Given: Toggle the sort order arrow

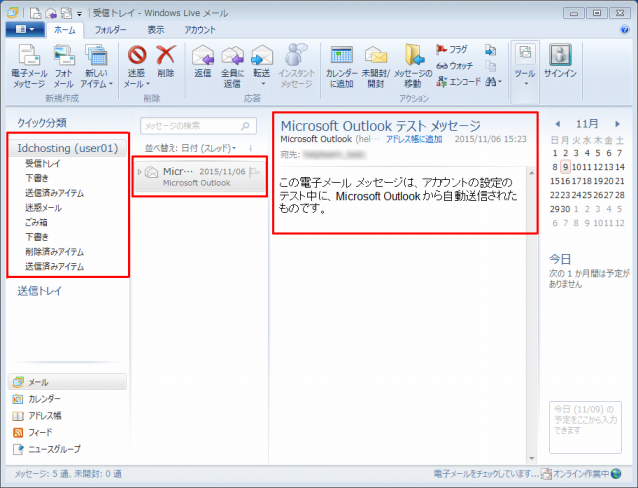Looking at the screenshot, I should coord(251,148).
